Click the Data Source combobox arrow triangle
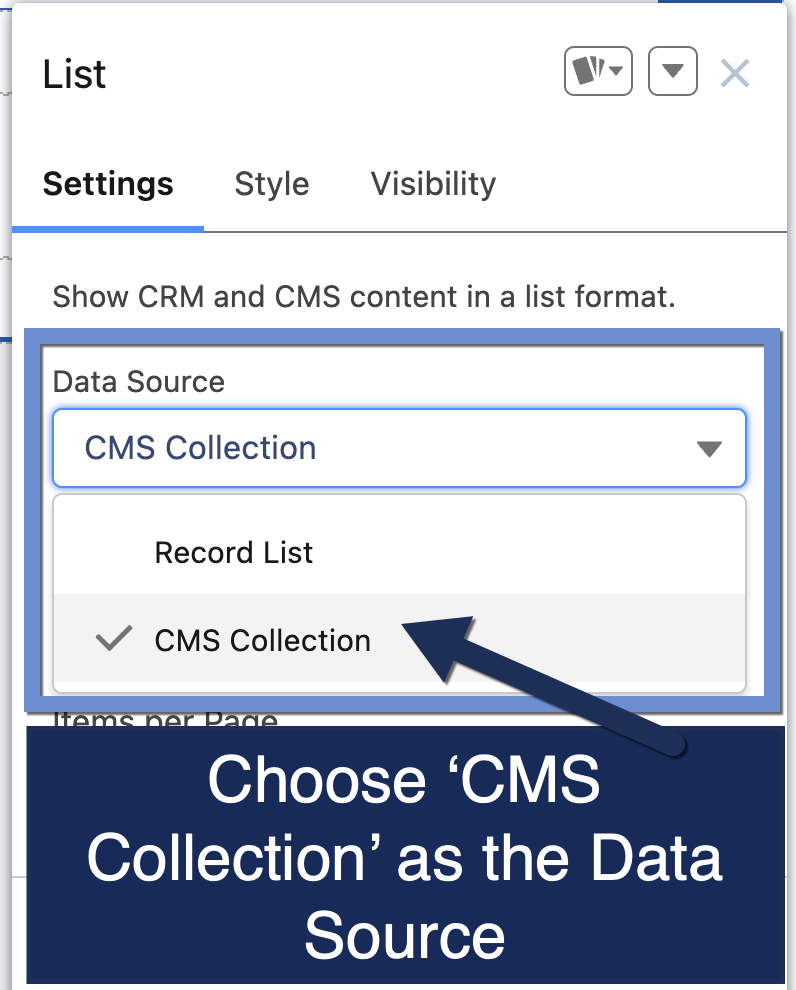This screenshot has height=990, width=796. (709, 449)
